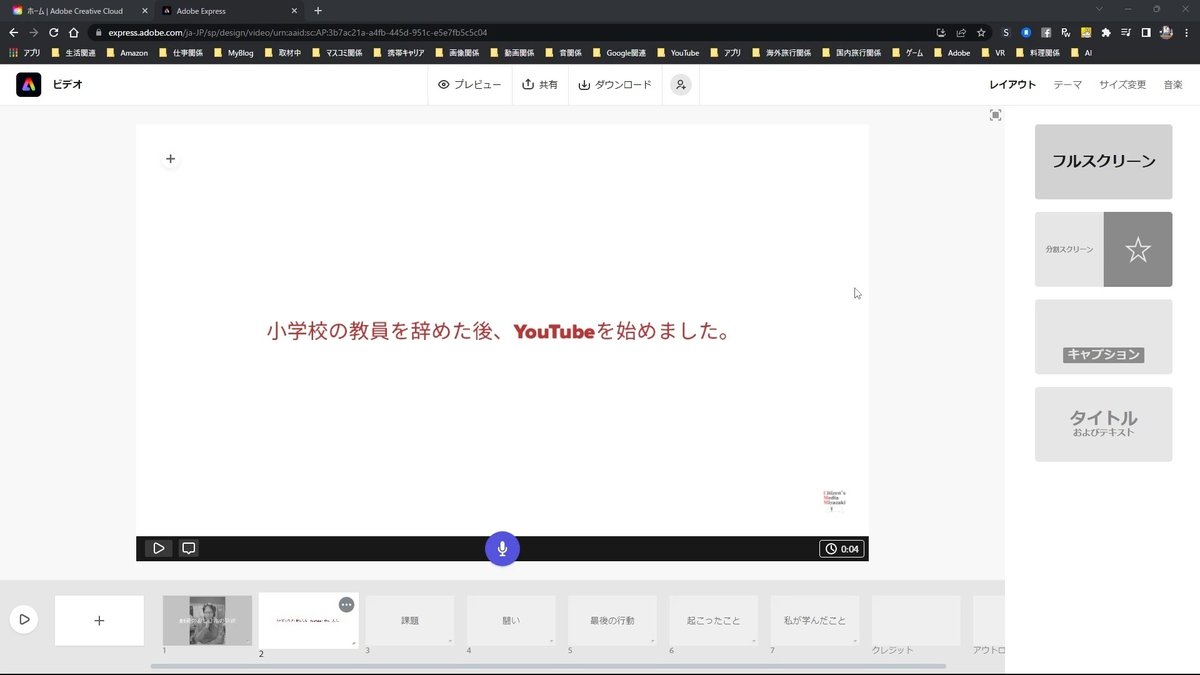Play the whole video from the timeline
This screenshot has width=1200, height=675.
[24, 620]
